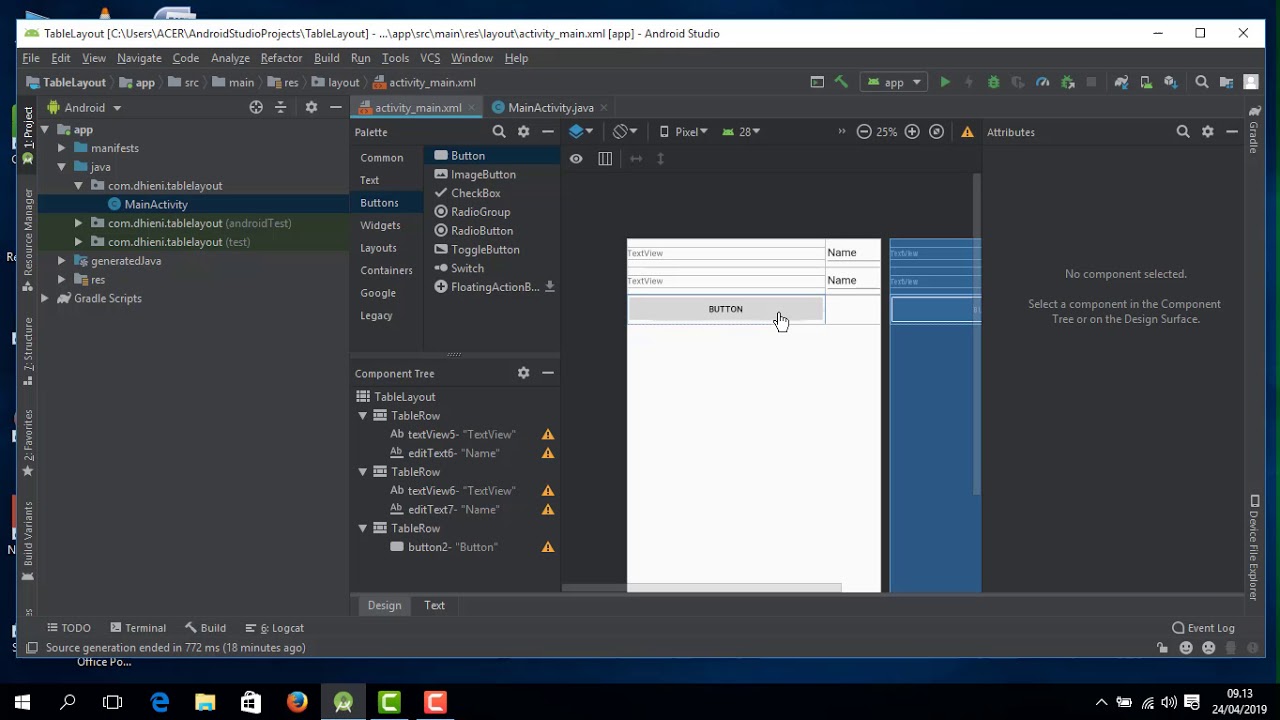Image resolution: width=1280 pixels, height=720 pixels.
Task: Open the Project panel gear options
Action: coord(311,107)
